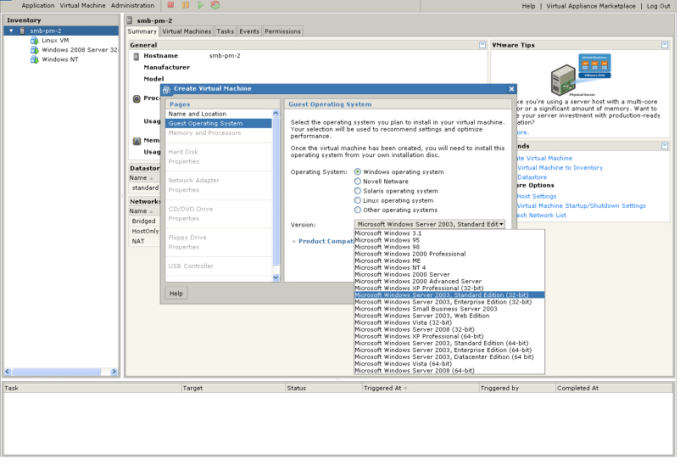Click the HostOnly network row
The image size is (680, 465).
point(144,231)
